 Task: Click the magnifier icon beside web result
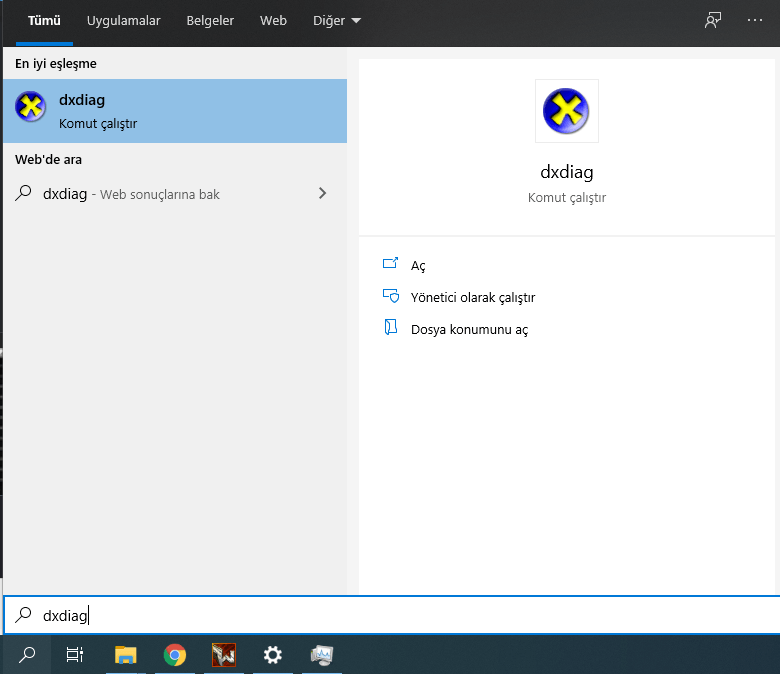coord(23,193)
